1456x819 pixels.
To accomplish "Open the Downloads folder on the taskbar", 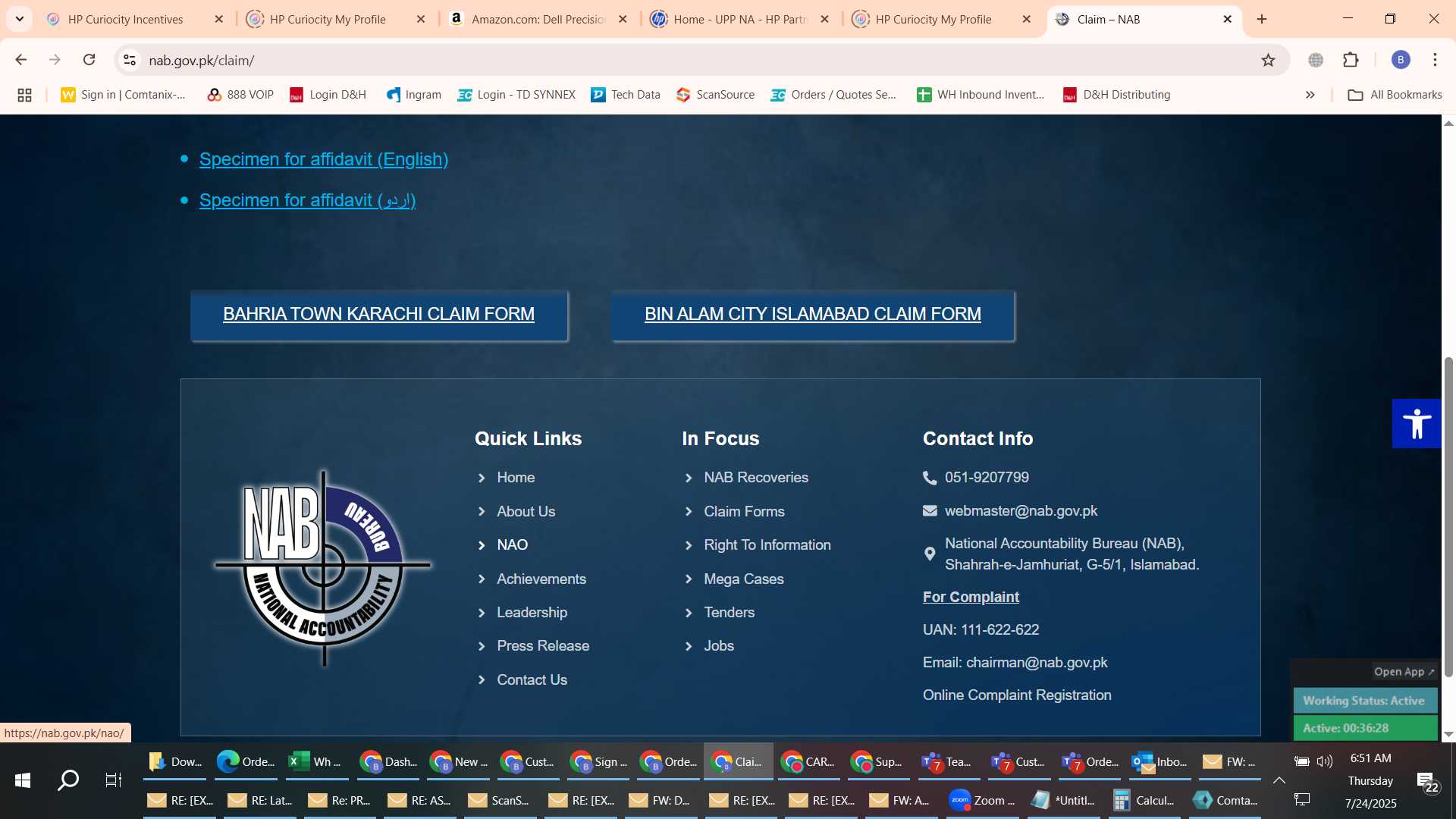I will [174, 762].
